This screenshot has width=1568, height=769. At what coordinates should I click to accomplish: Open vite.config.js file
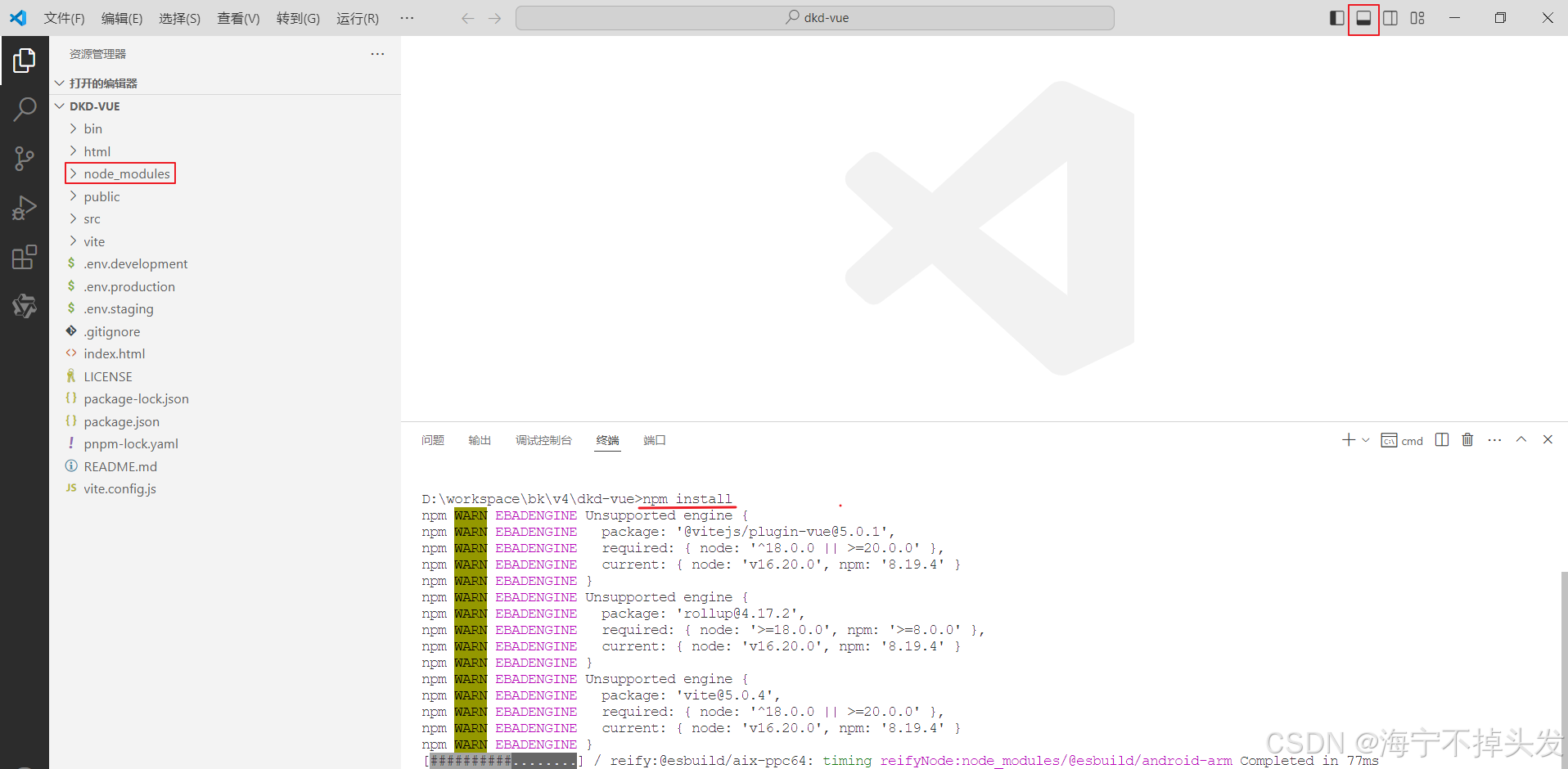[225, 488]
